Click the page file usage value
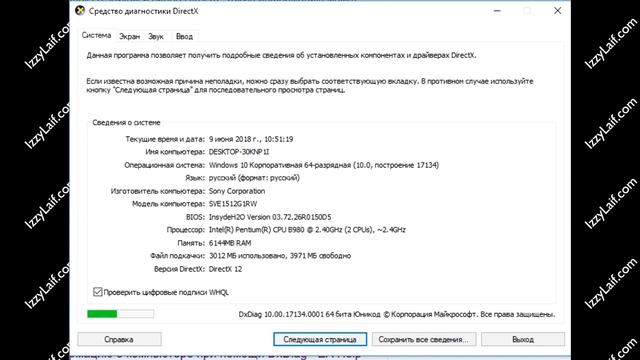This screenshot has width=640, height=360. pyautogui.click(x=280, y=256)
